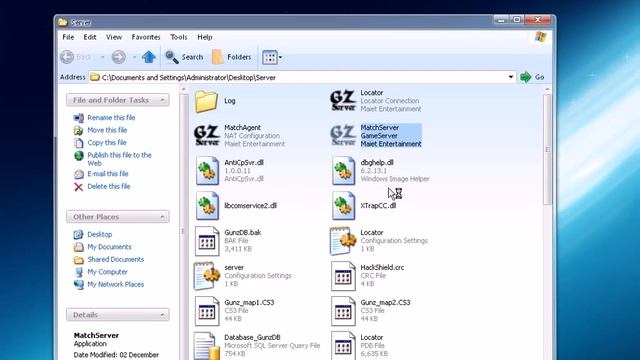Open My Network Places link
This screenshot has height=360, width=640.
click(x=116, y=284)
